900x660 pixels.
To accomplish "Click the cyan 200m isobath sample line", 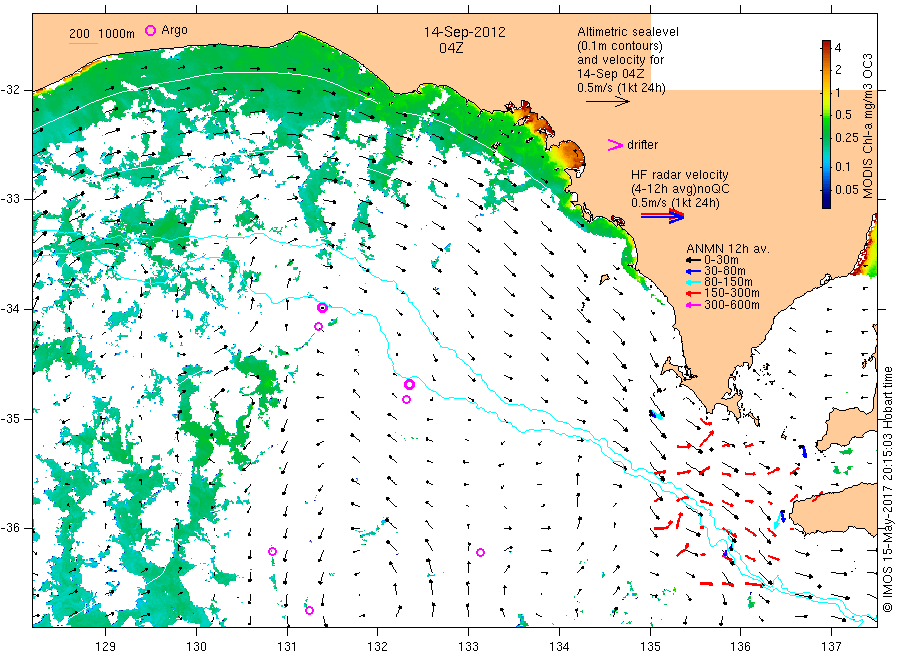I will coord(83,42).
